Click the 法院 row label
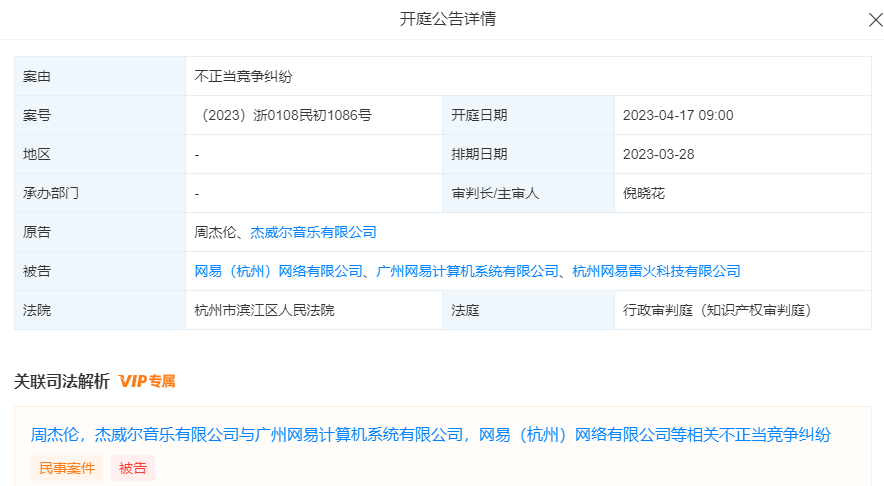 click(x=37, y=310)
